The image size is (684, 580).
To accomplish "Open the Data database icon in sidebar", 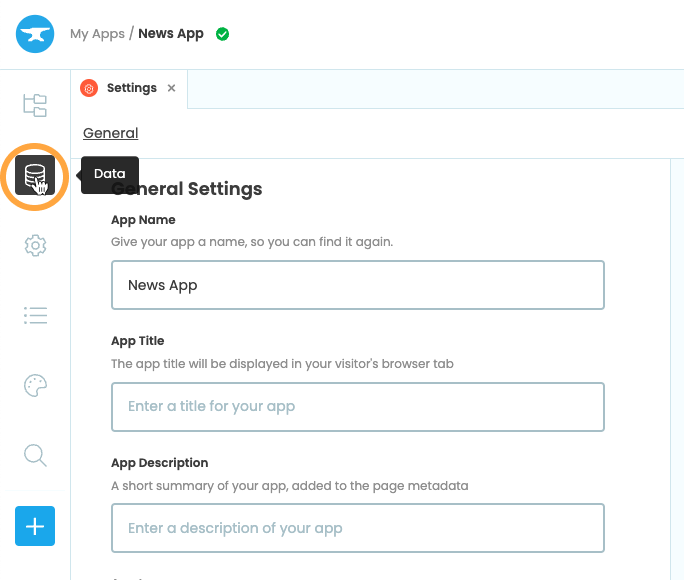I will [x=35, y=175].
